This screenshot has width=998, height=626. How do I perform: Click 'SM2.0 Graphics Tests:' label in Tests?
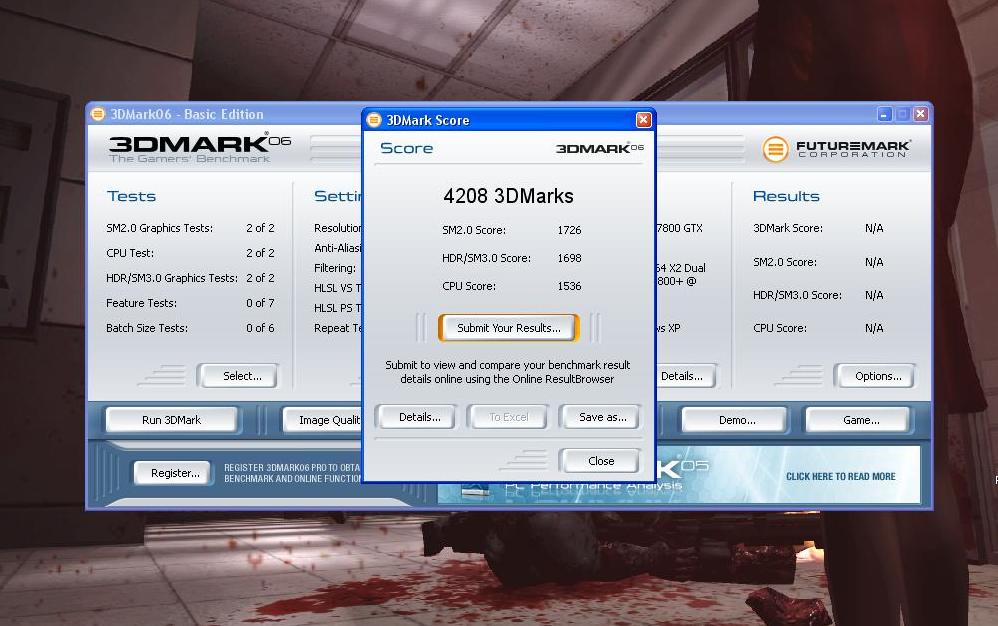click(x=159, y=228)
